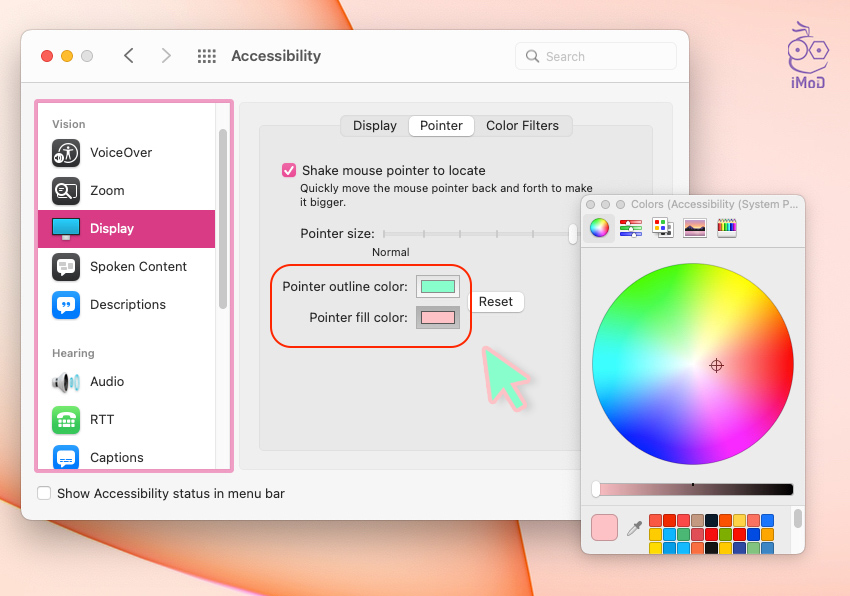Switch to the Color Filters tab
The image size is (850, 596).
tap(522, 126)
